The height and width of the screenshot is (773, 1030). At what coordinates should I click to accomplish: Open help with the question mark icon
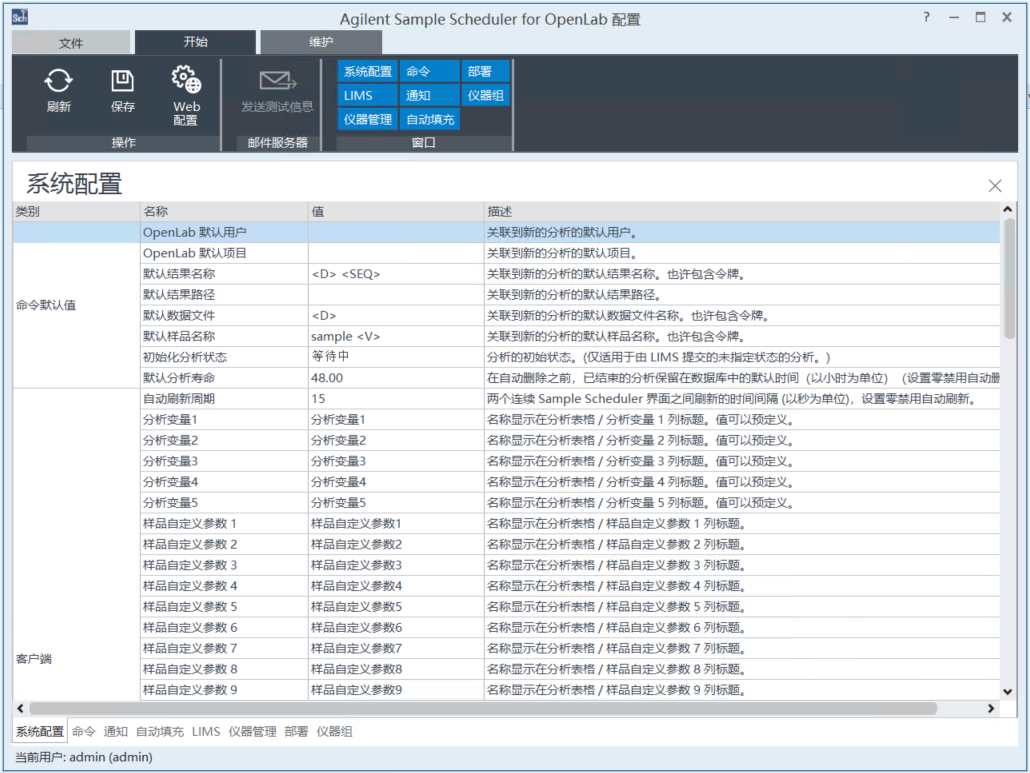pos(926,17)
